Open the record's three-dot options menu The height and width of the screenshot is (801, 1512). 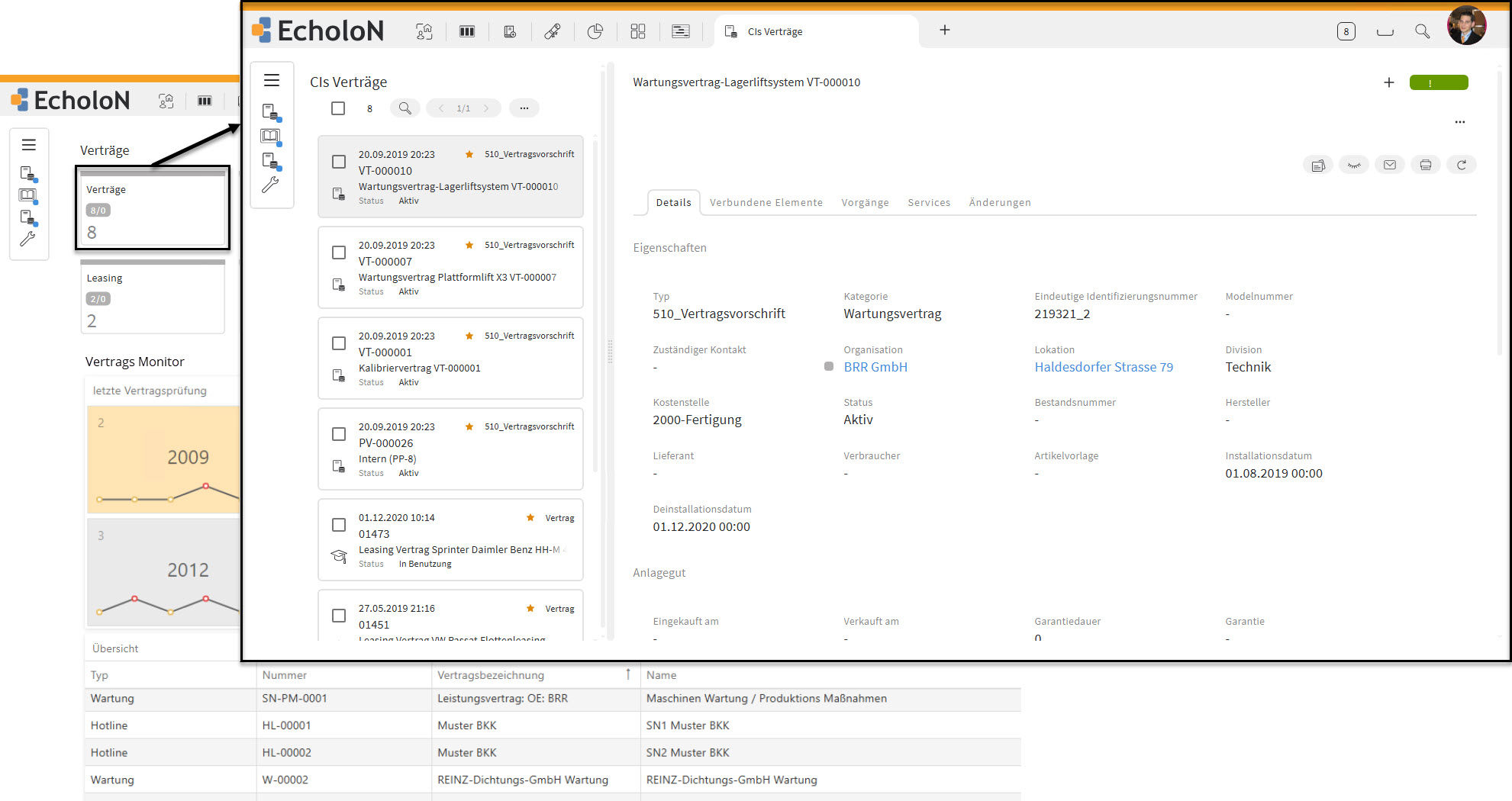click(1460, 121)
